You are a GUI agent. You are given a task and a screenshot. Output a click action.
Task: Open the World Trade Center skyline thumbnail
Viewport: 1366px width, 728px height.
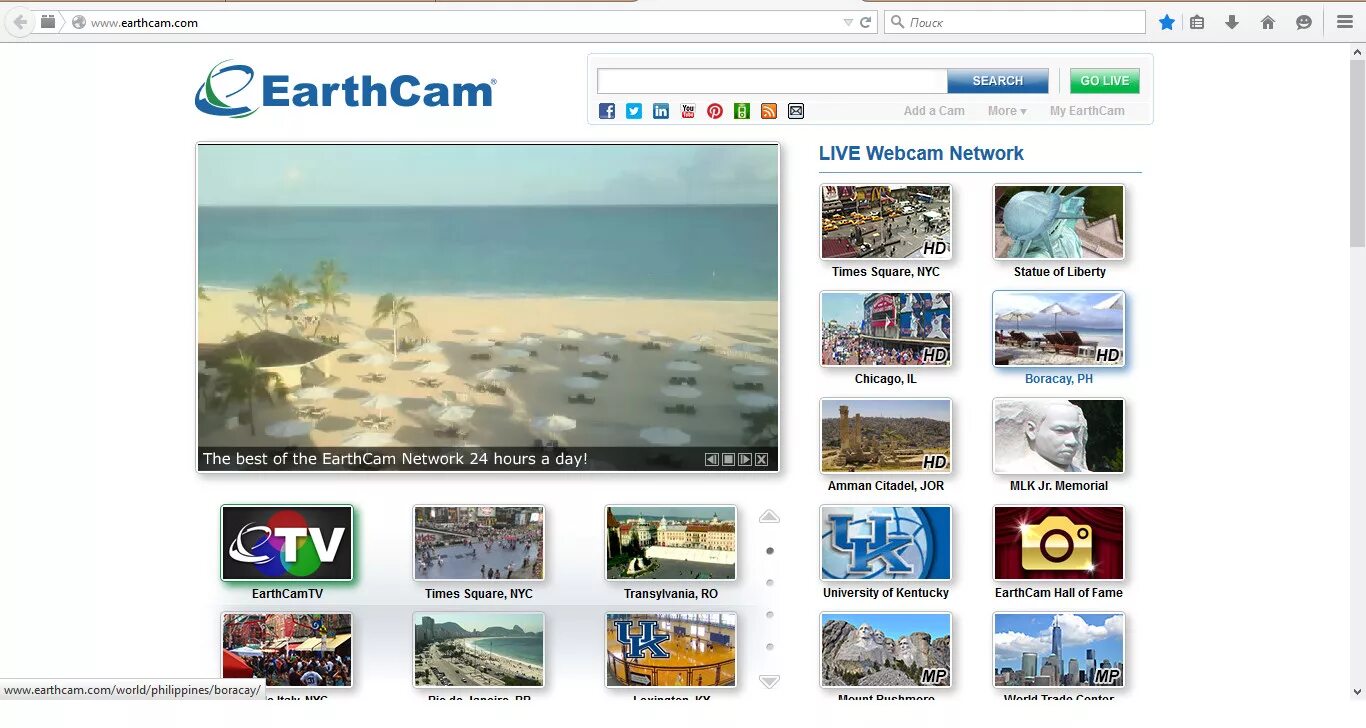pos(1059,650)
